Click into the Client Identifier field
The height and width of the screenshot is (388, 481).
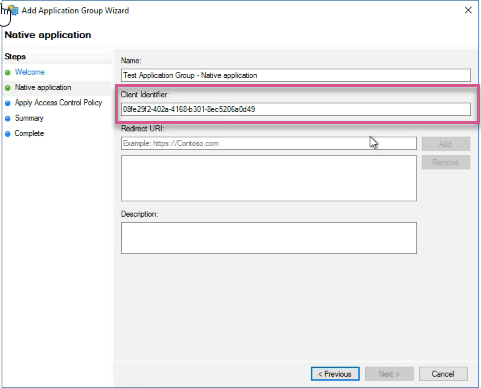tap(296, 109)
